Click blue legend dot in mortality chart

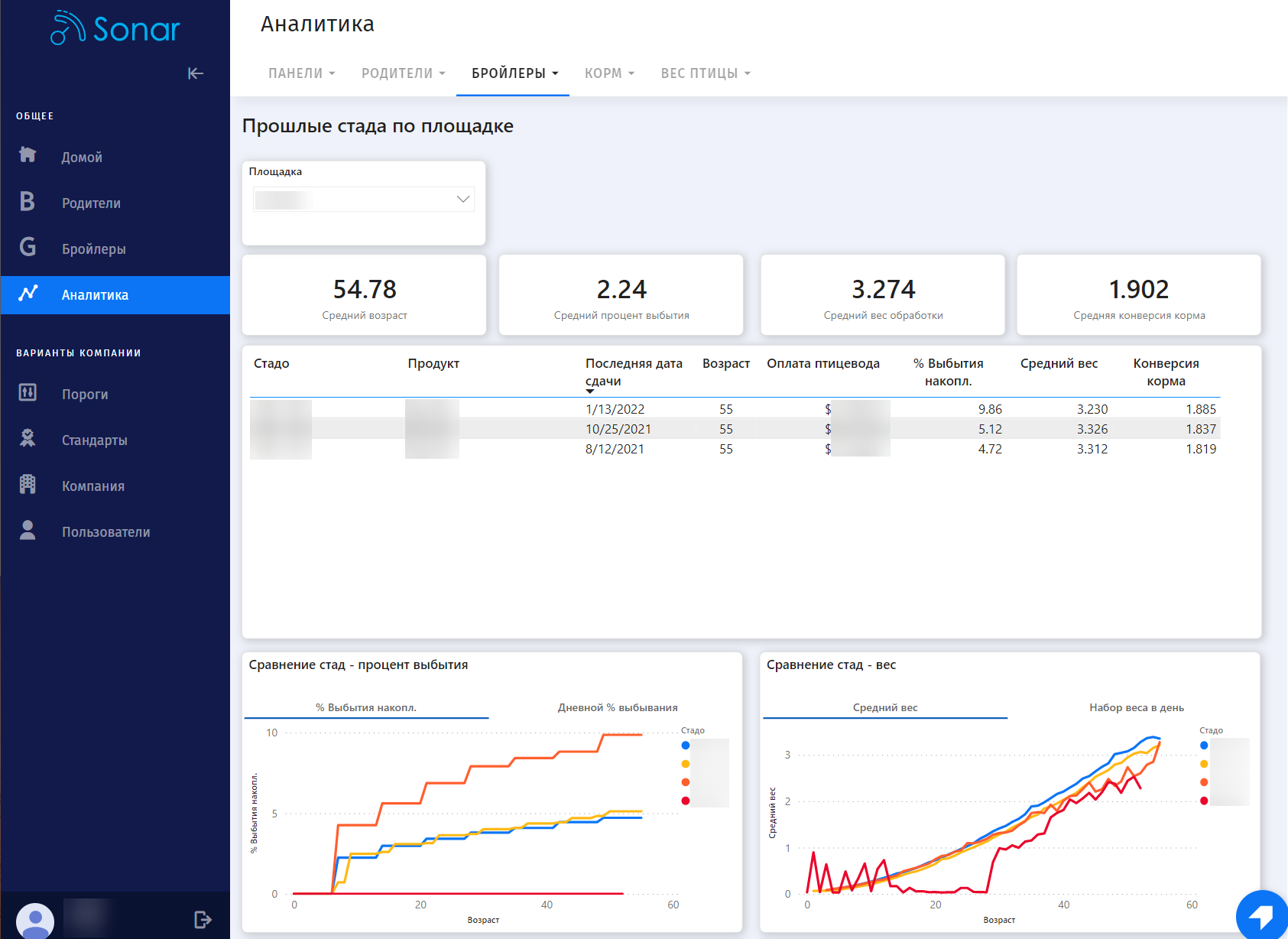coord(686,746)
